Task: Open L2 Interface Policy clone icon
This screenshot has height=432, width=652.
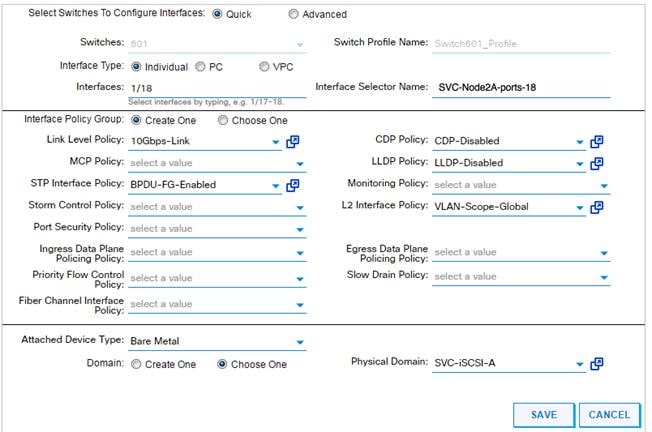Action: pos(597,207)
